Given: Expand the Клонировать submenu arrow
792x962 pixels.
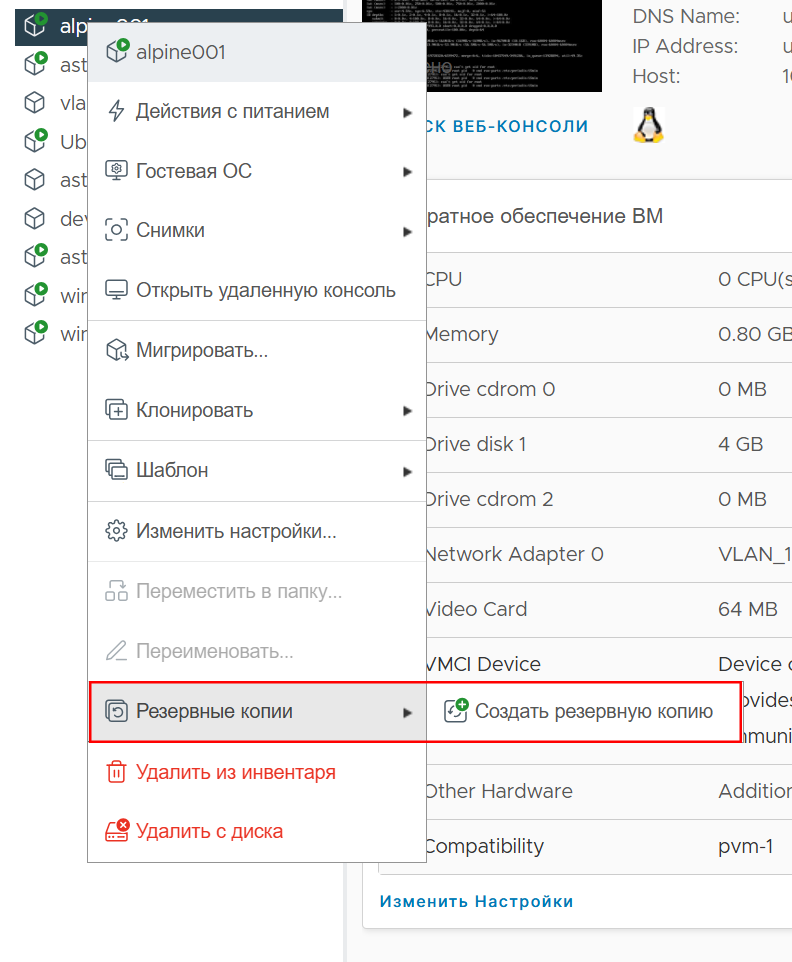Looking at the screenshot, I should tap(407, 410).
